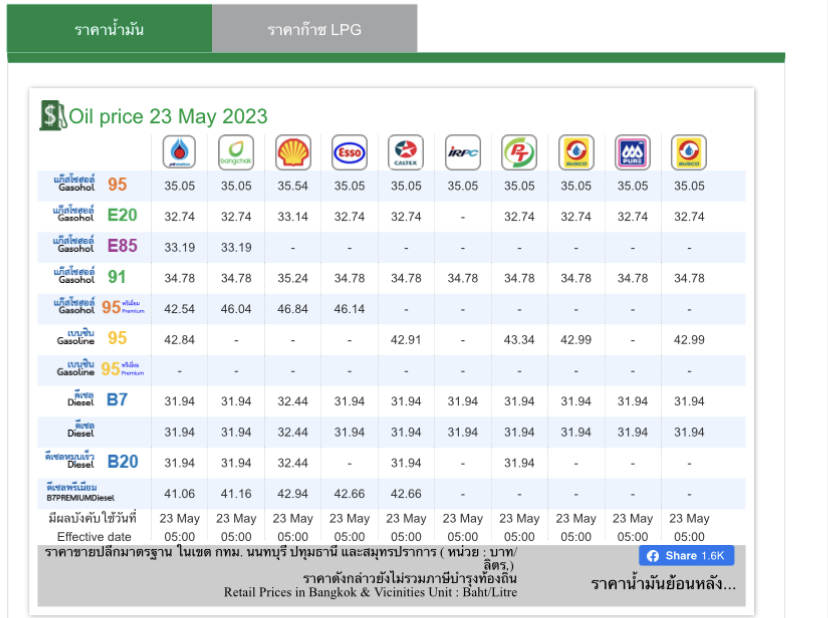Click the green fuel pump dollar icon
This screenshot has height=618, width=828.
click(x=53, y=115)
